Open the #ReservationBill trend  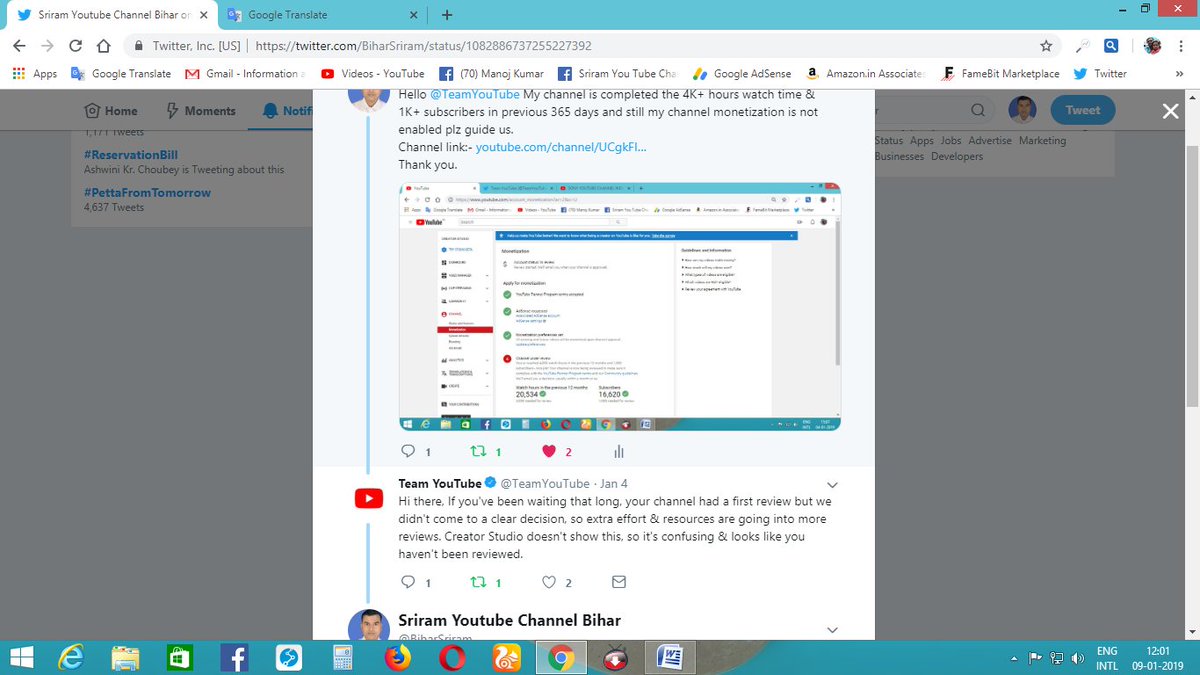click(x=131, y=155)
